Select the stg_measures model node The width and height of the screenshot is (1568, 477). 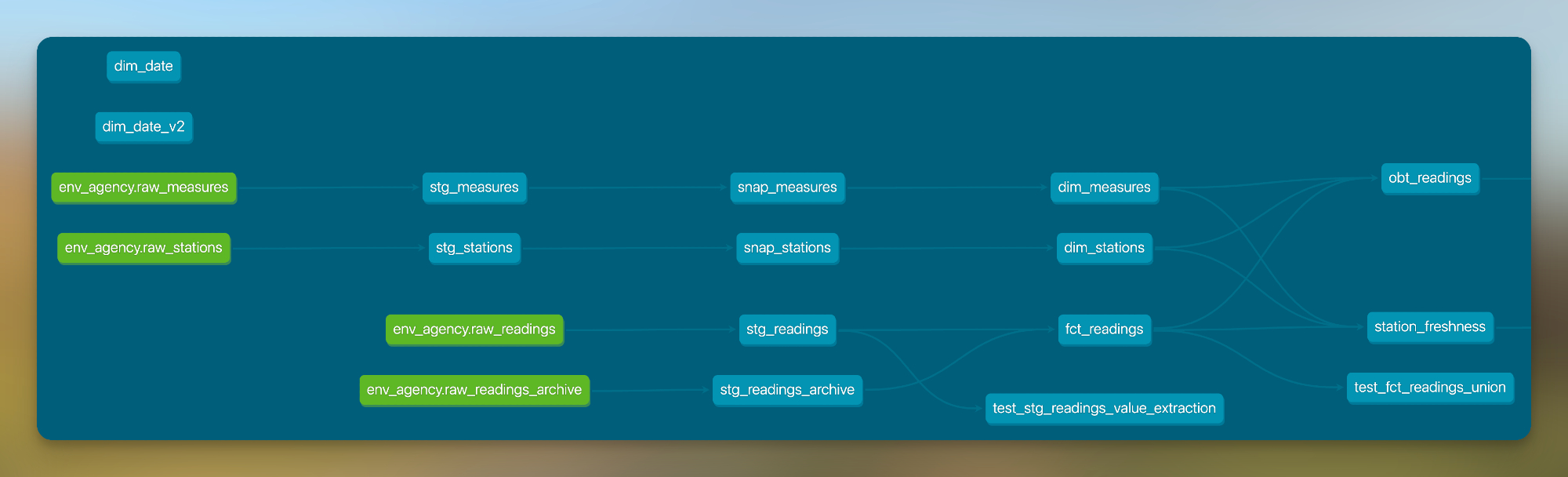click(474, 188)
